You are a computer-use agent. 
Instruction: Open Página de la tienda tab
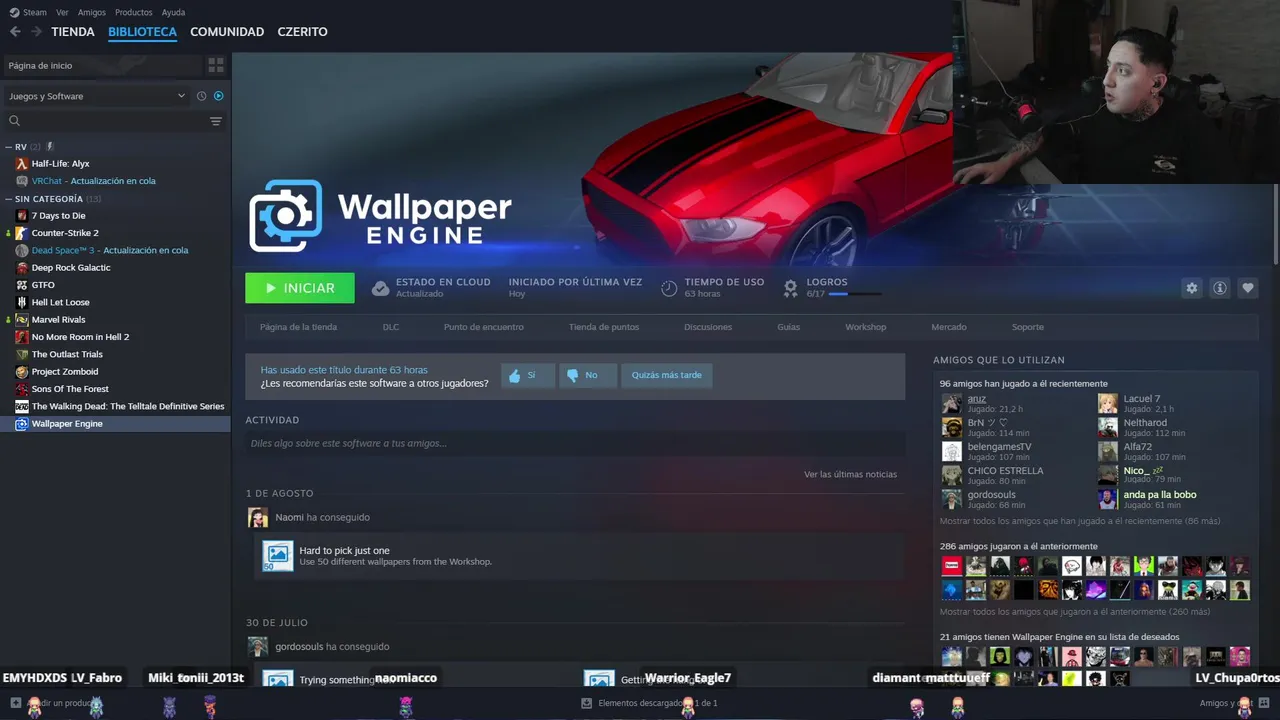298,327
